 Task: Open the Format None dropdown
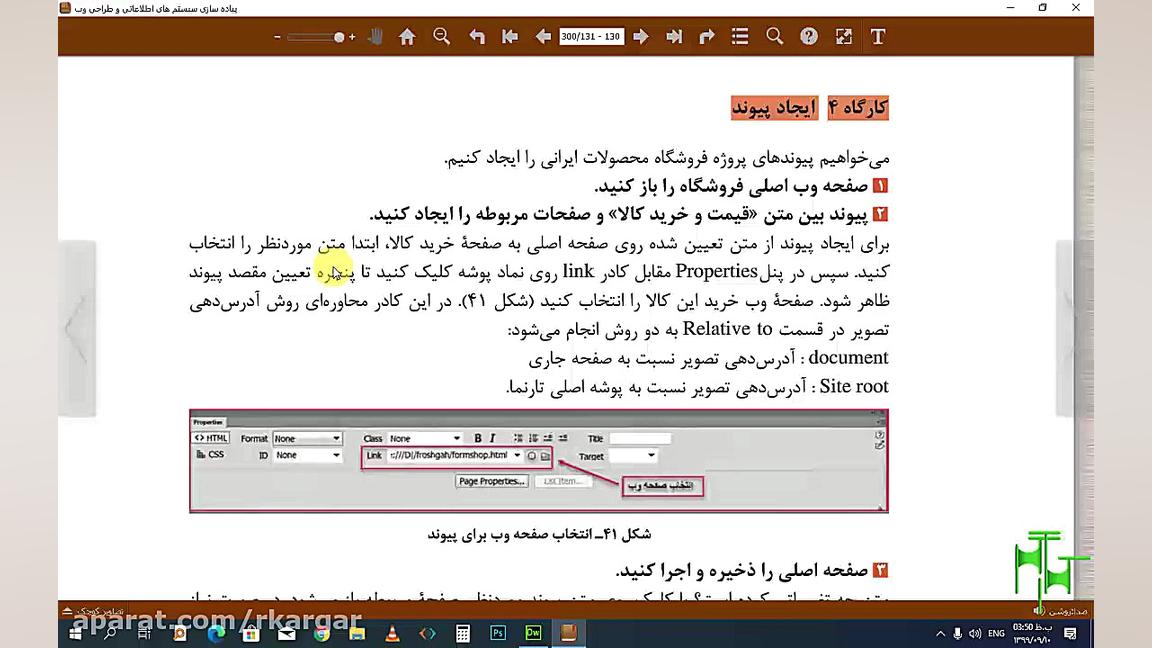tap(307, 438)
